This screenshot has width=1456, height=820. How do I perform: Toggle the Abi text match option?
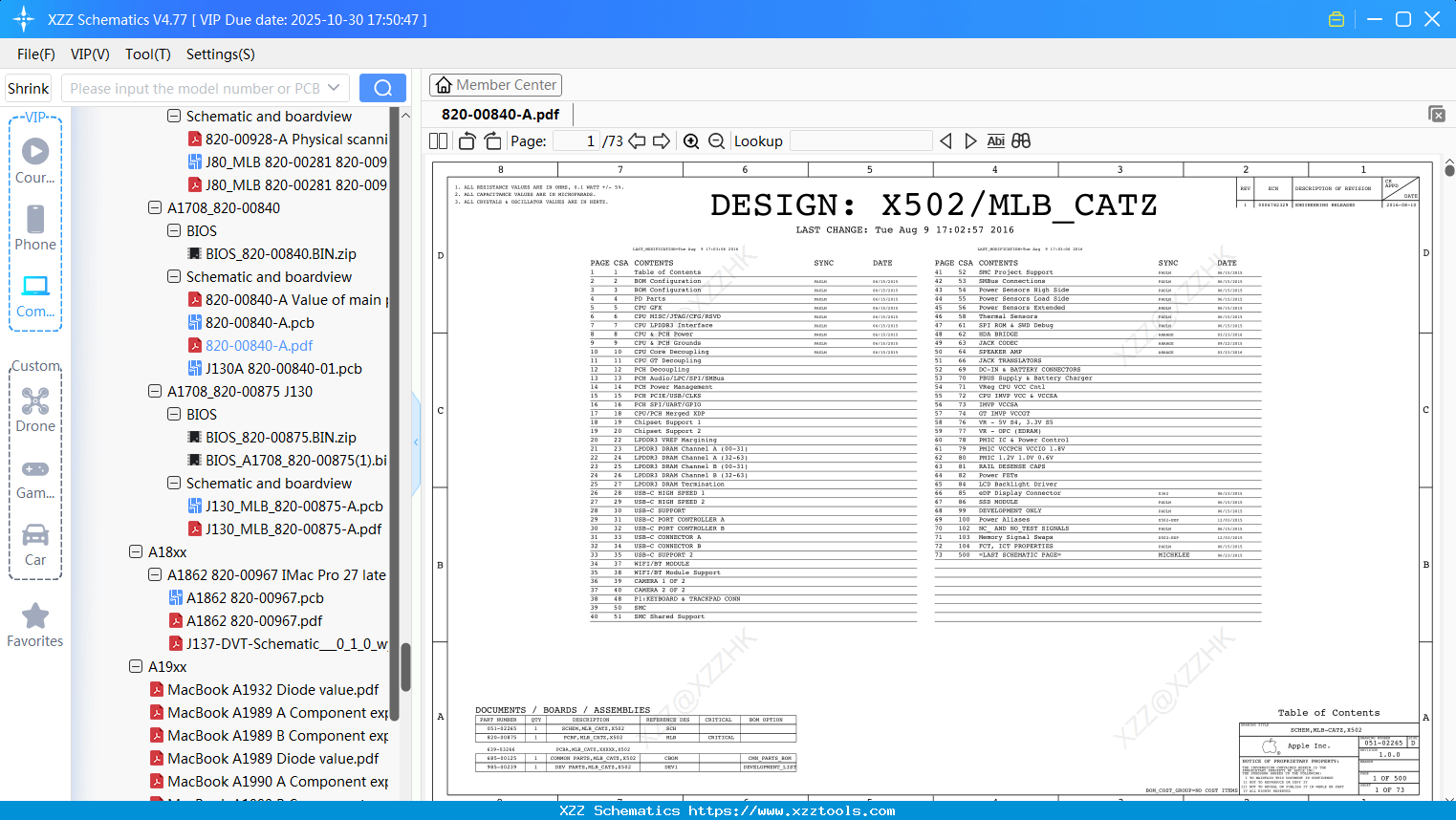click(995, 141)
